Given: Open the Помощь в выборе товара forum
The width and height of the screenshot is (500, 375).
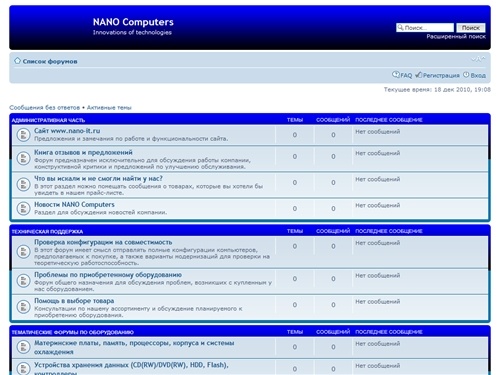Looking at the screenshot, I should coord(74,301).
